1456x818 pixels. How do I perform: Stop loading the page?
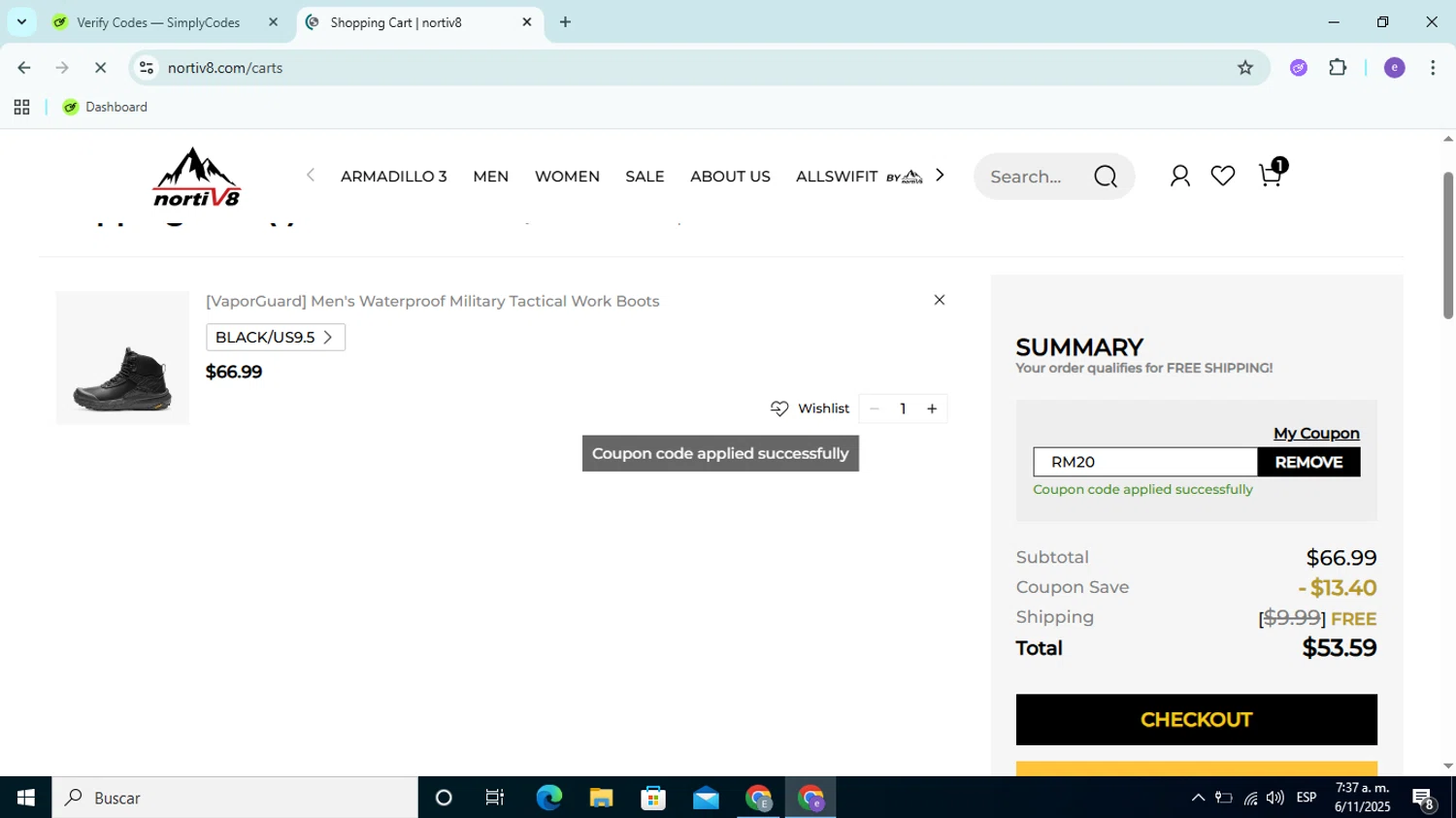tap(100, 67)
